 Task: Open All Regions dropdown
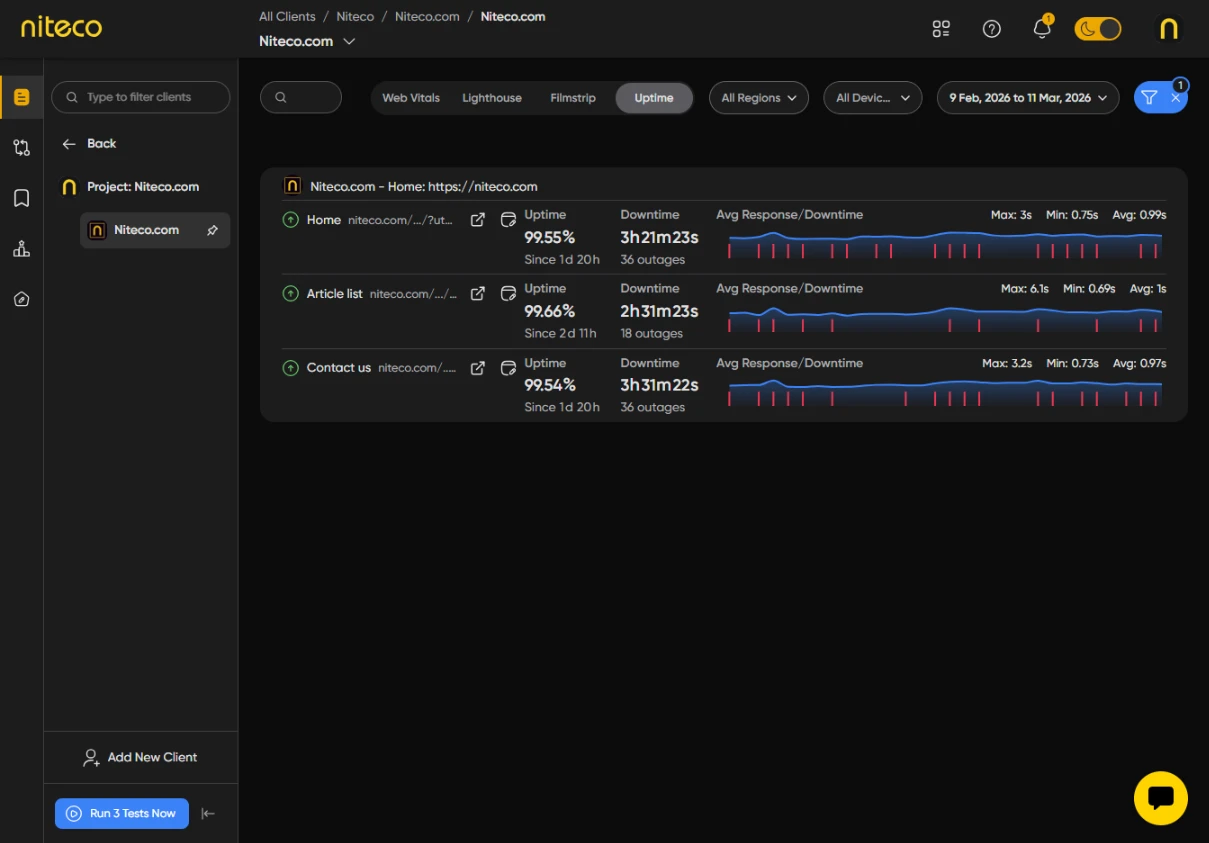pos(759,98)
